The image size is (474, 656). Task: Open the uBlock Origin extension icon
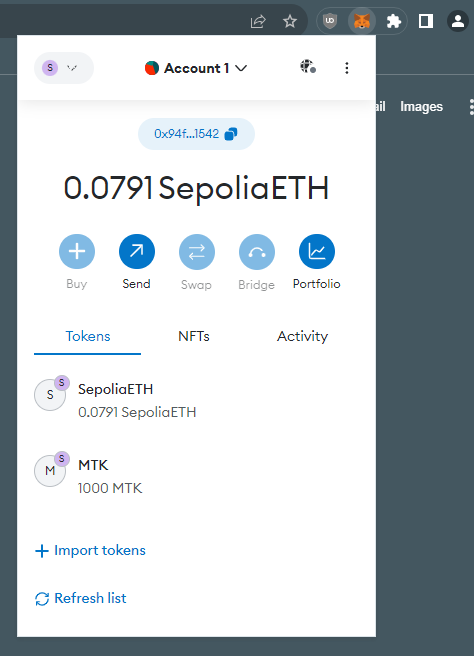coord(330,21)
